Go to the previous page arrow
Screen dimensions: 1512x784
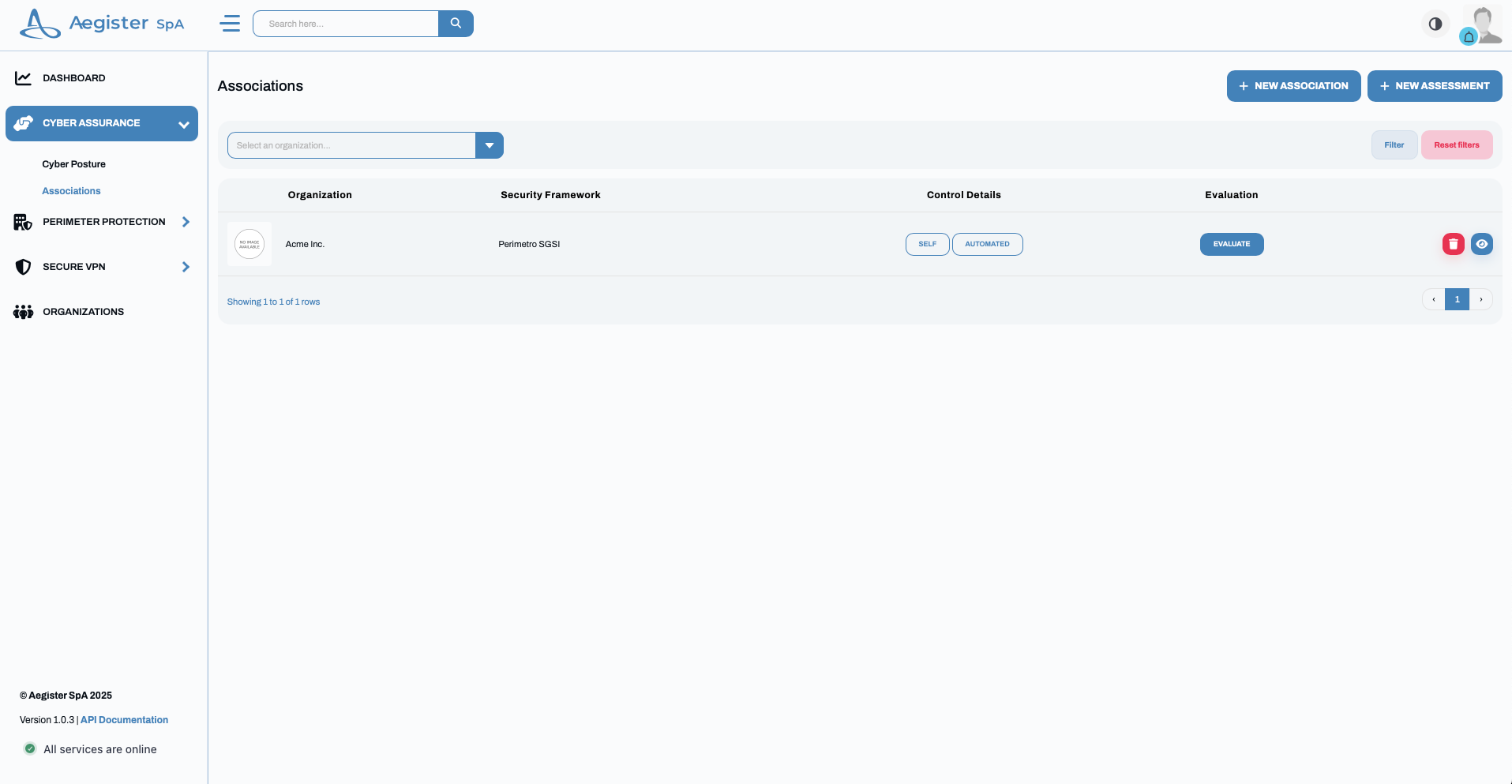(1434, 299)
